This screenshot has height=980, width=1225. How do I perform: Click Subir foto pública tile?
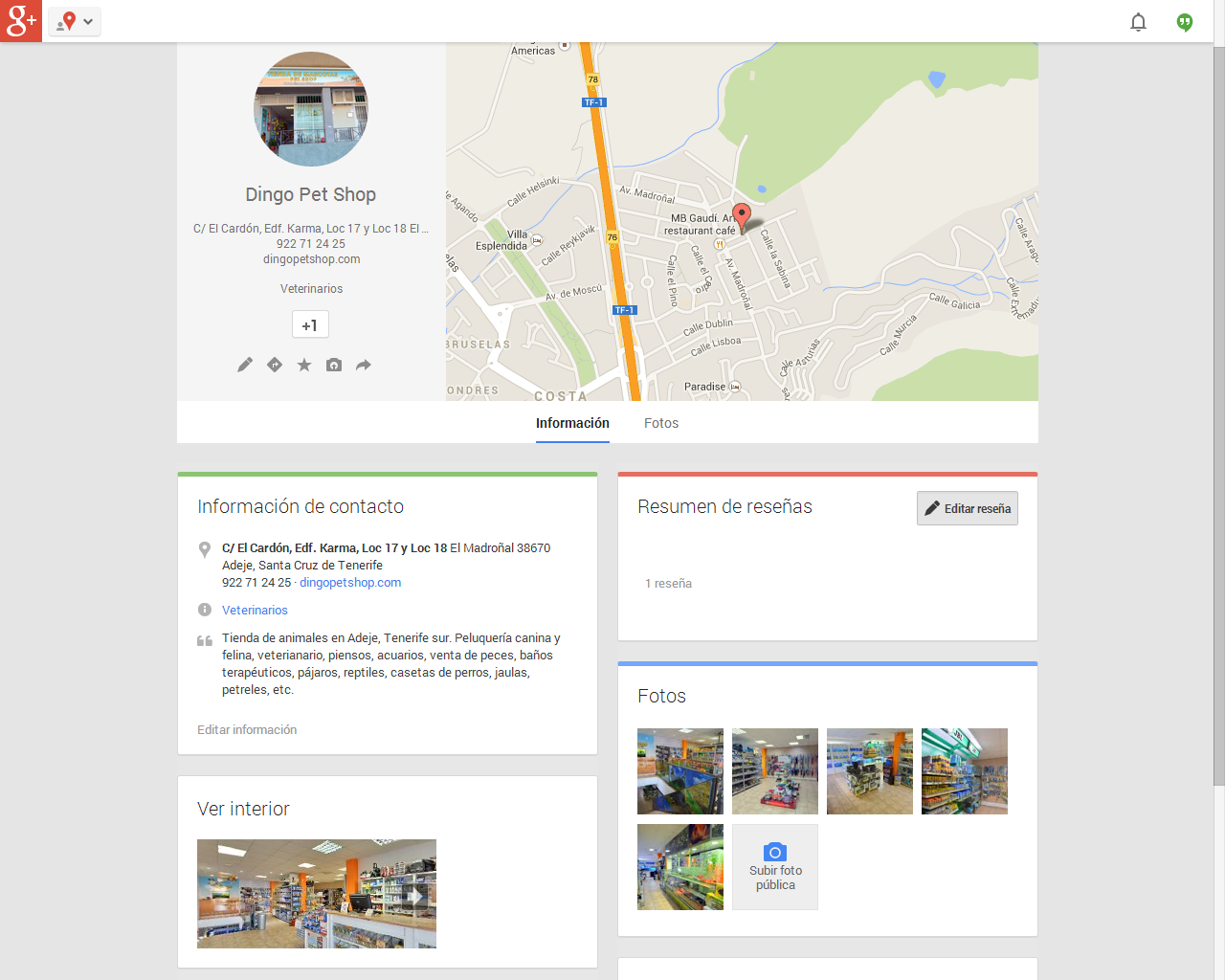(x=775, y=867)
